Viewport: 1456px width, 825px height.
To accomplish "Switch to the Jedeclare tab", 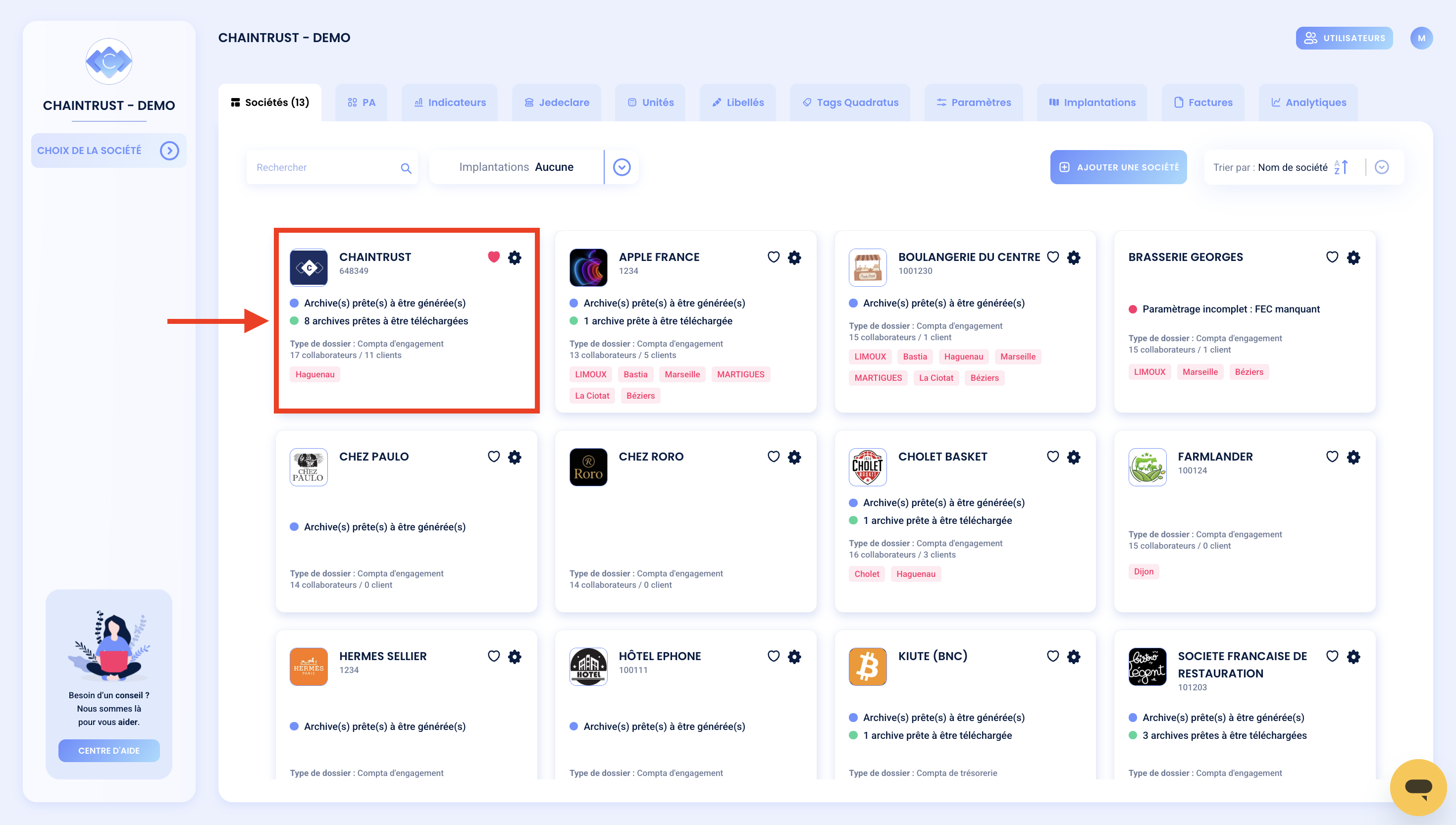I will [556, 103].
